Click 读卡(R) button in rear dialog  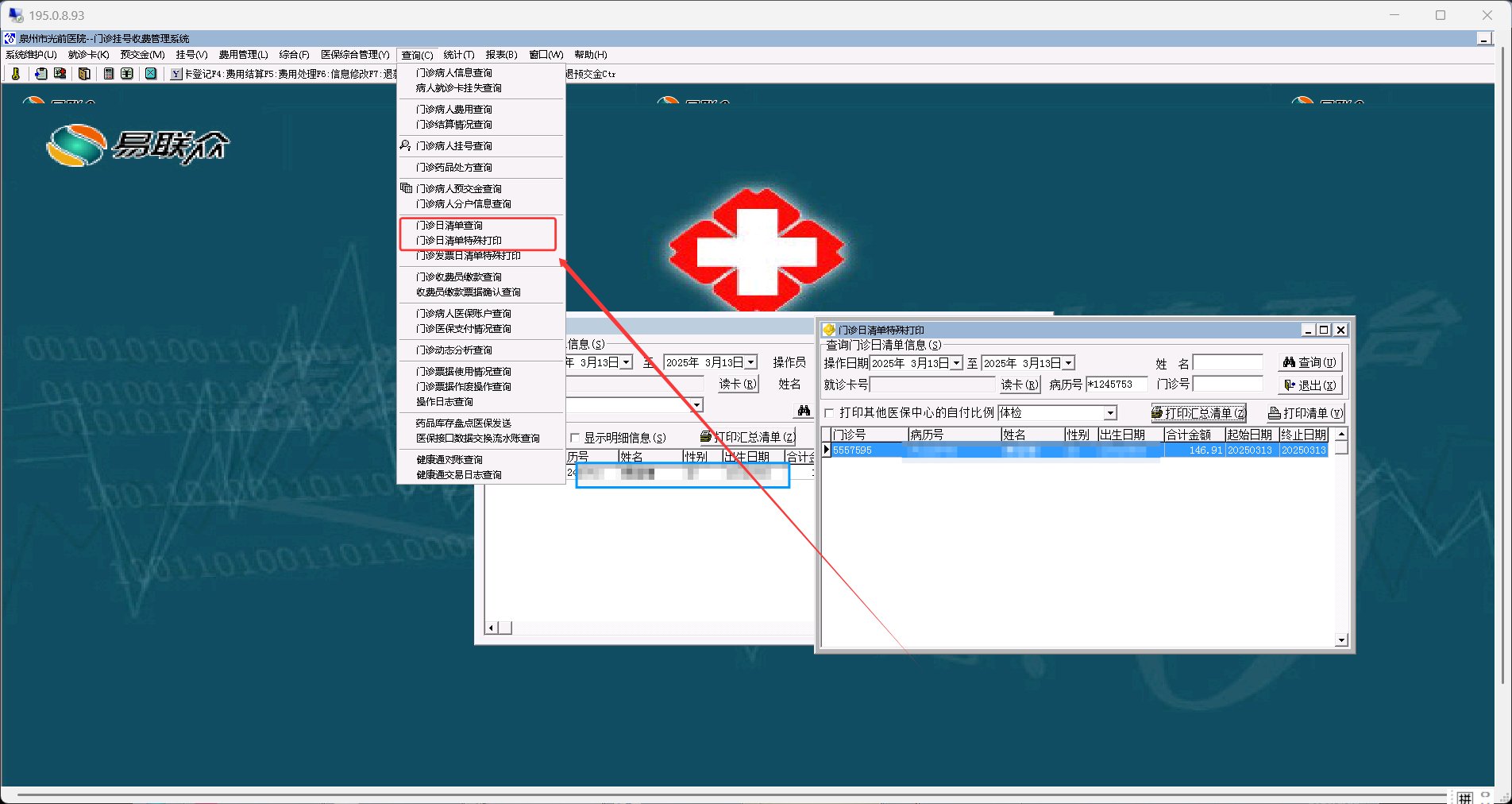pos(739,385)
